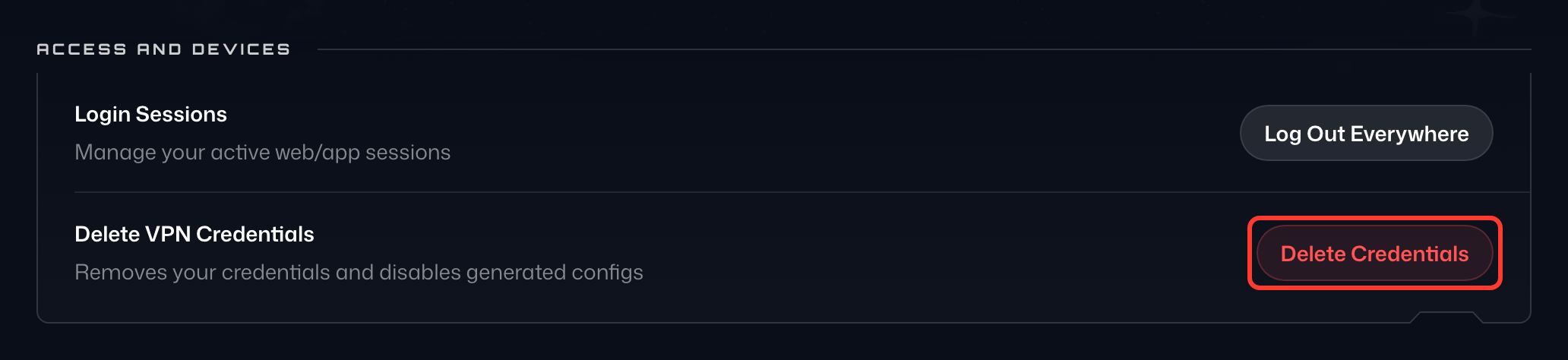The image size is (1568, 360).
Task: Click the word 'DEVICES' in the section header
Action: tap(241, 49)
